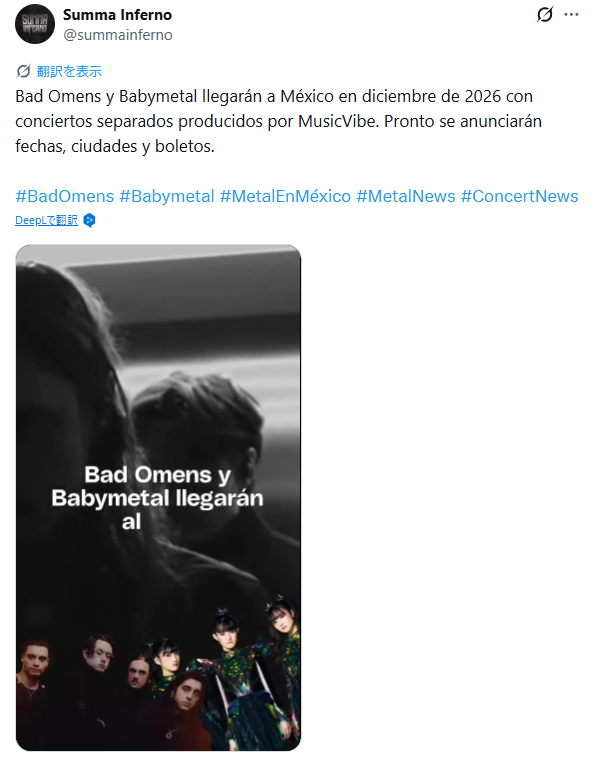596x757 pixels.
Task: Click the Summa Inferno profile avatar
Action: (x=35, y=24)
